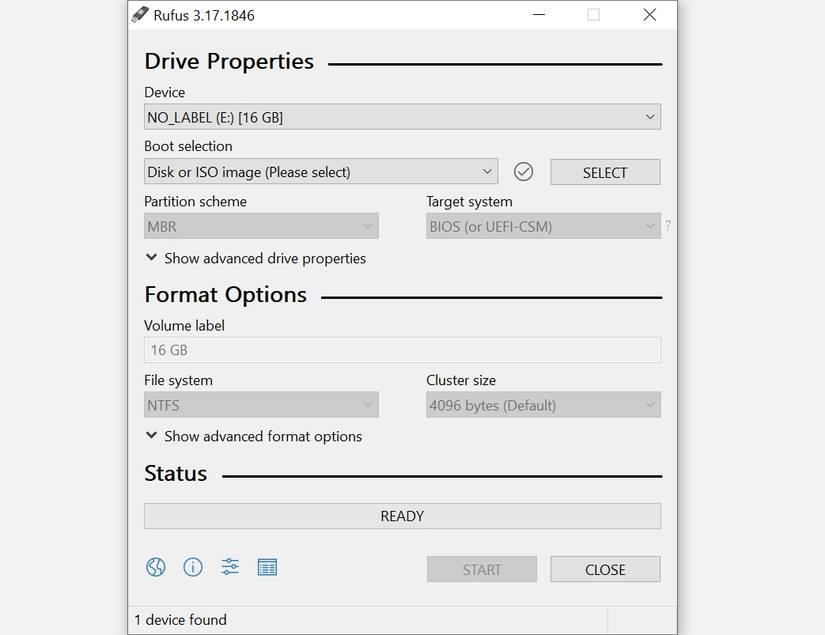Compute image checksums with the checkmark icon

click(524, 171)
